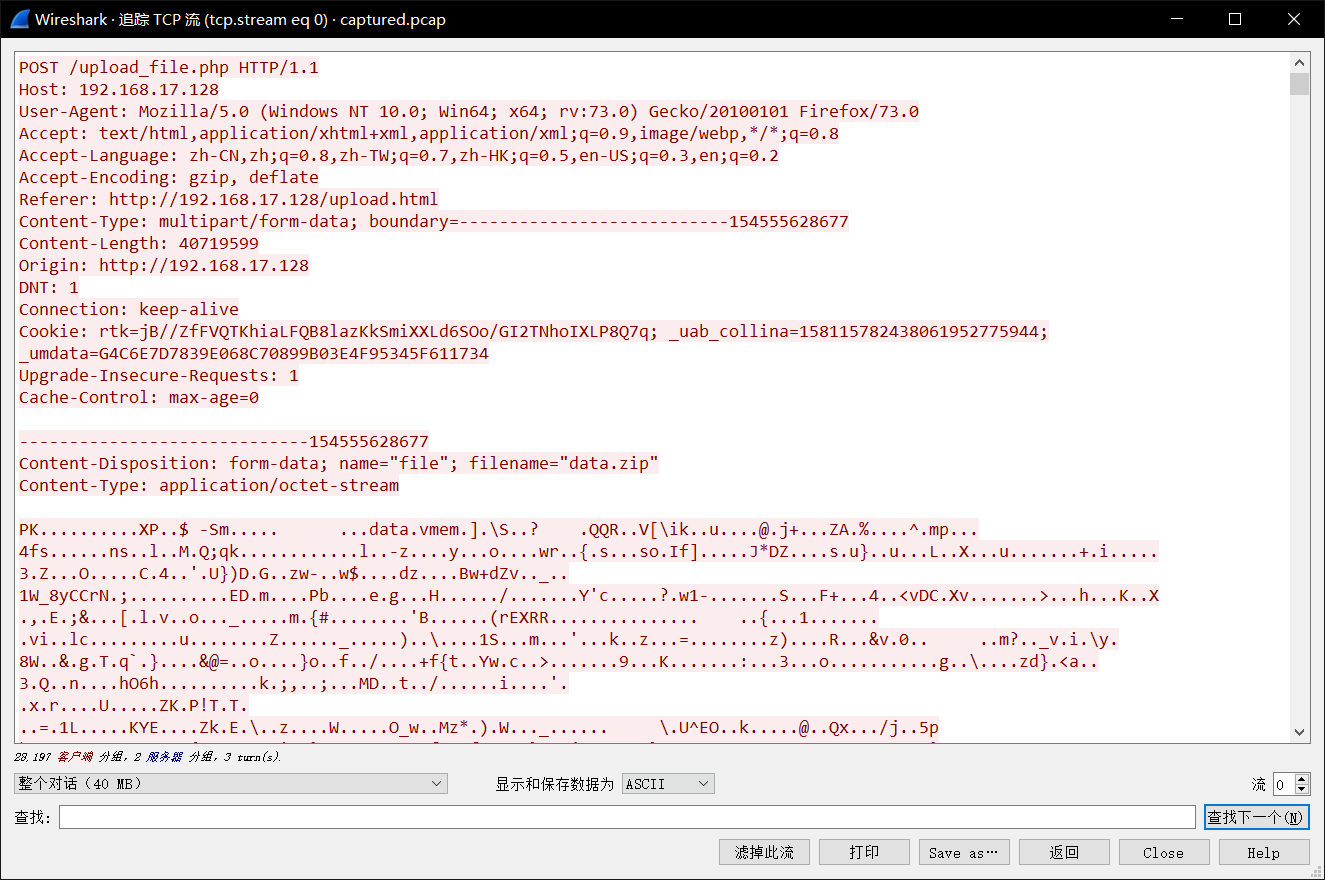This screenshot has height=880, width=1325.
Task: Close the window using the title bar X
Action: click(1294, 19)
